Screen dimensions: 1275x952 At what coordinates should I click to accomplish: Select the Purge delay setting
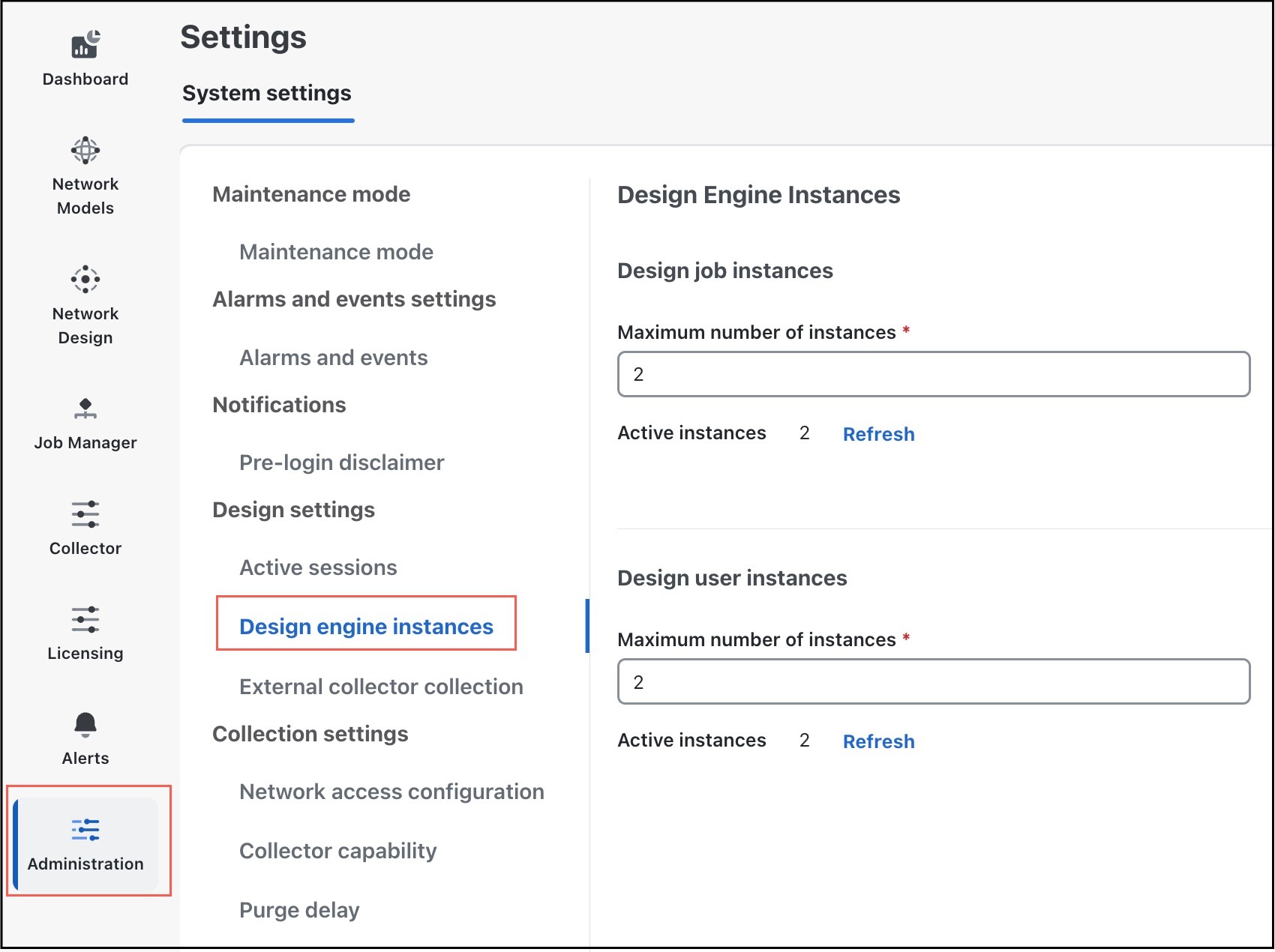tap(298, 909)
